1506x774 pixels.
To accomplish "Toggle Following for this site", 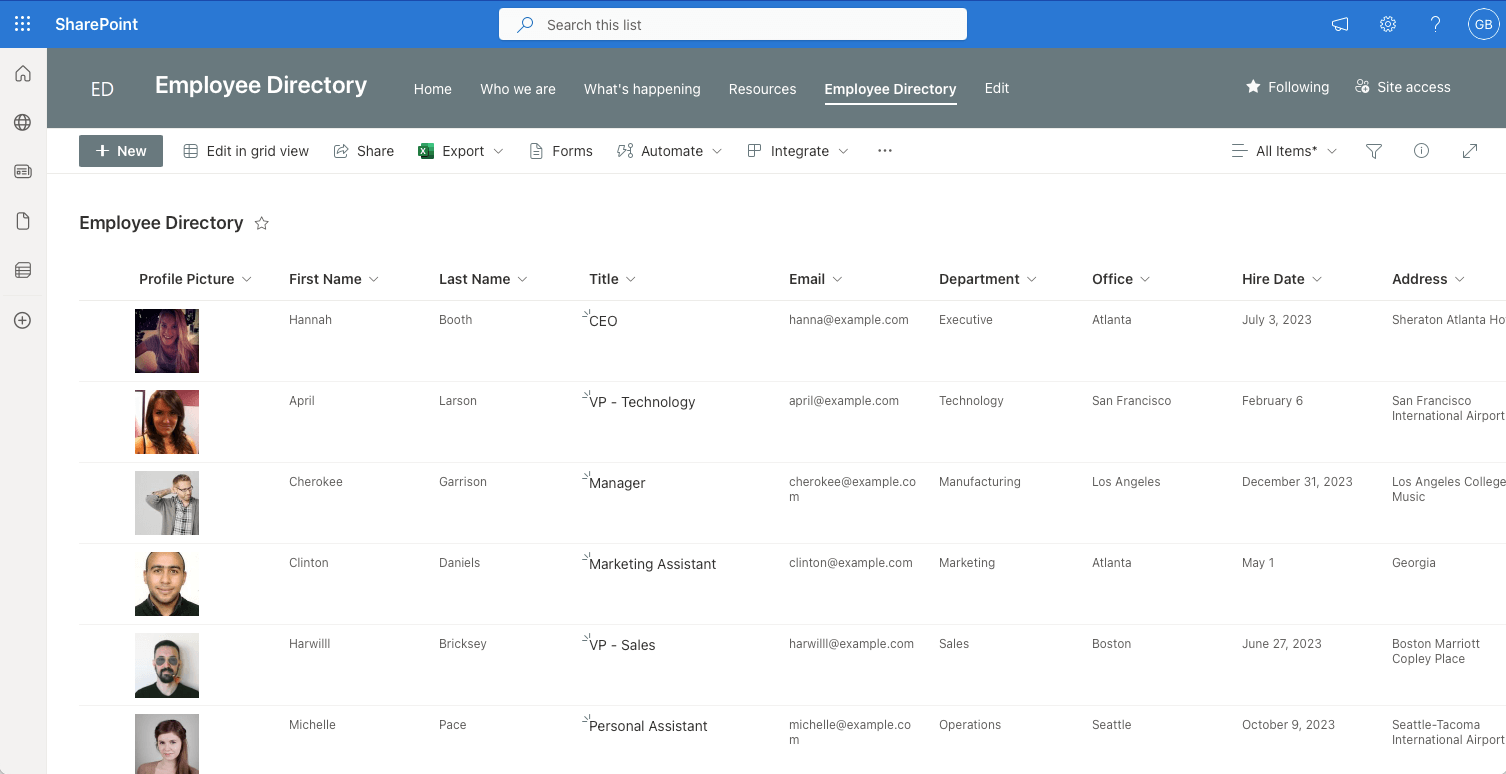I will (1287, 87).
